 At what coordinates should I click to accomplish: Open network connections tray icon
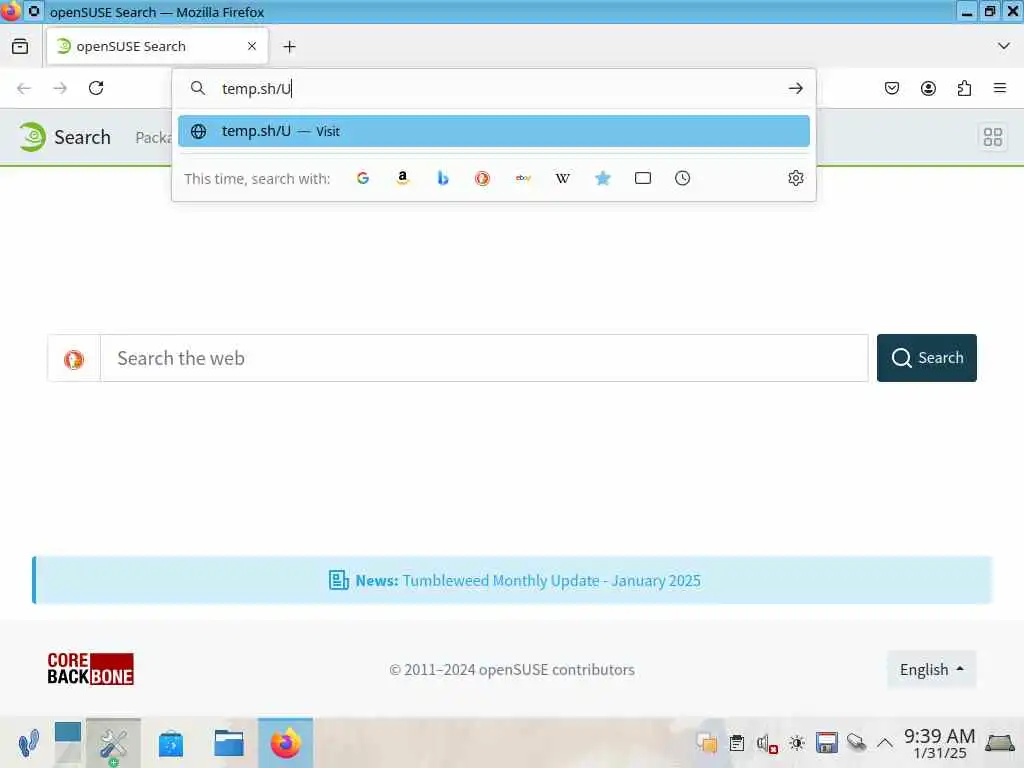(x=856, y=743)
